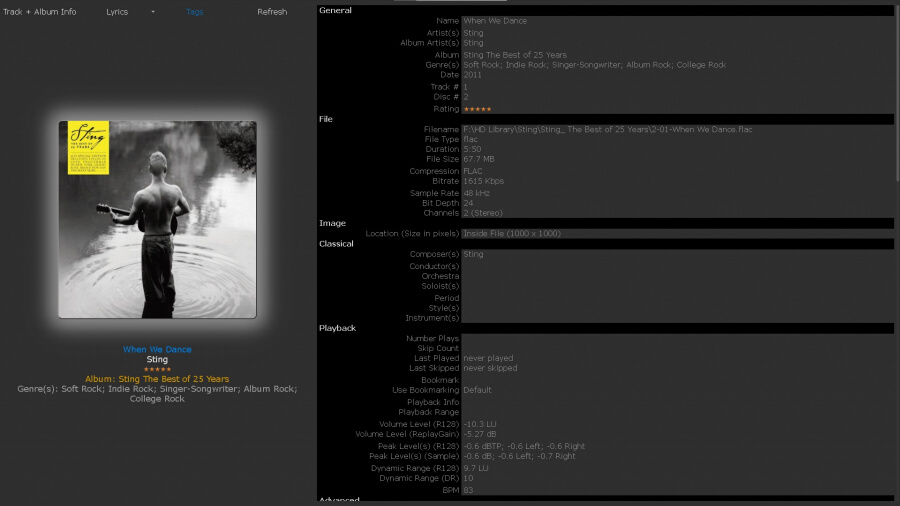Screen dimensions: 900x506
Task: Click the empty Orchestra field
Action: click(678, 276)
